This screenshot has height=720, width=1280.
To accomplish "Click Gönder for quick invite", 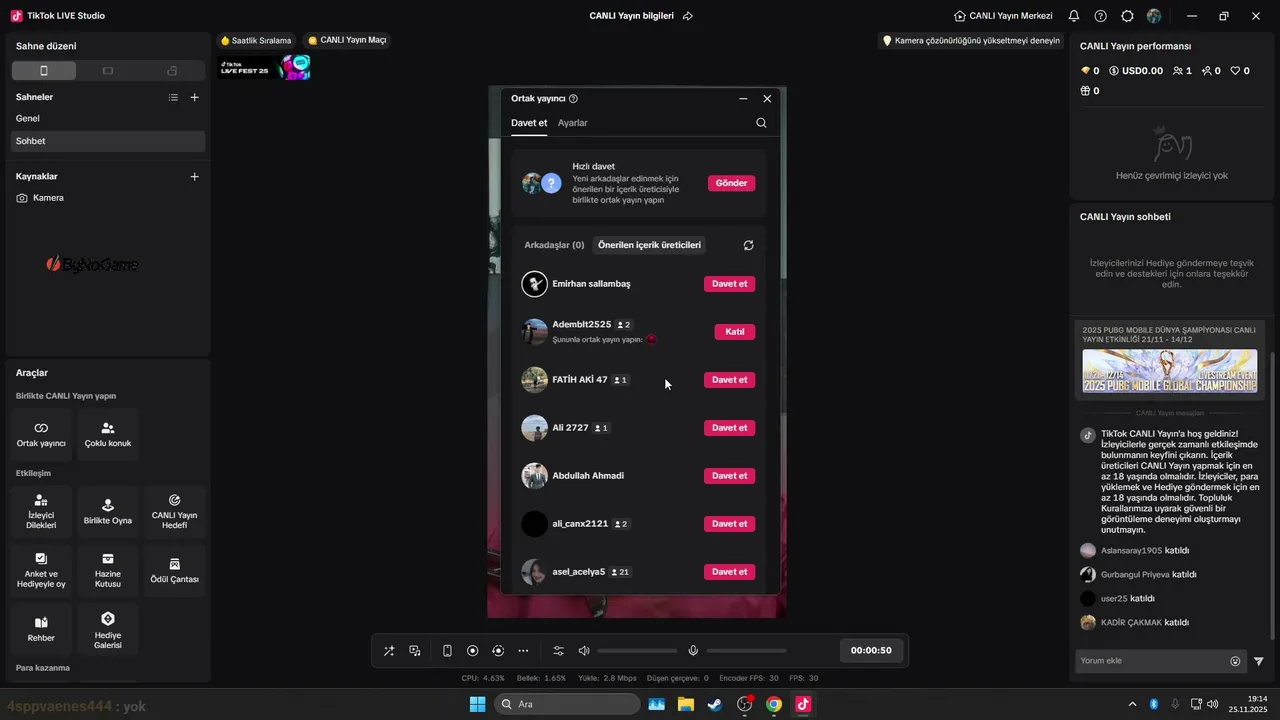I will pos(731,183).
